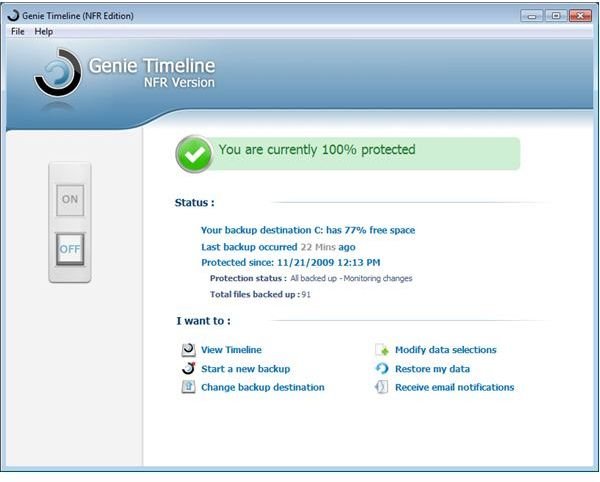Click the Receive email notifications icon
The width and height of the screenshot is (600, 482).
tap(382, 387)
